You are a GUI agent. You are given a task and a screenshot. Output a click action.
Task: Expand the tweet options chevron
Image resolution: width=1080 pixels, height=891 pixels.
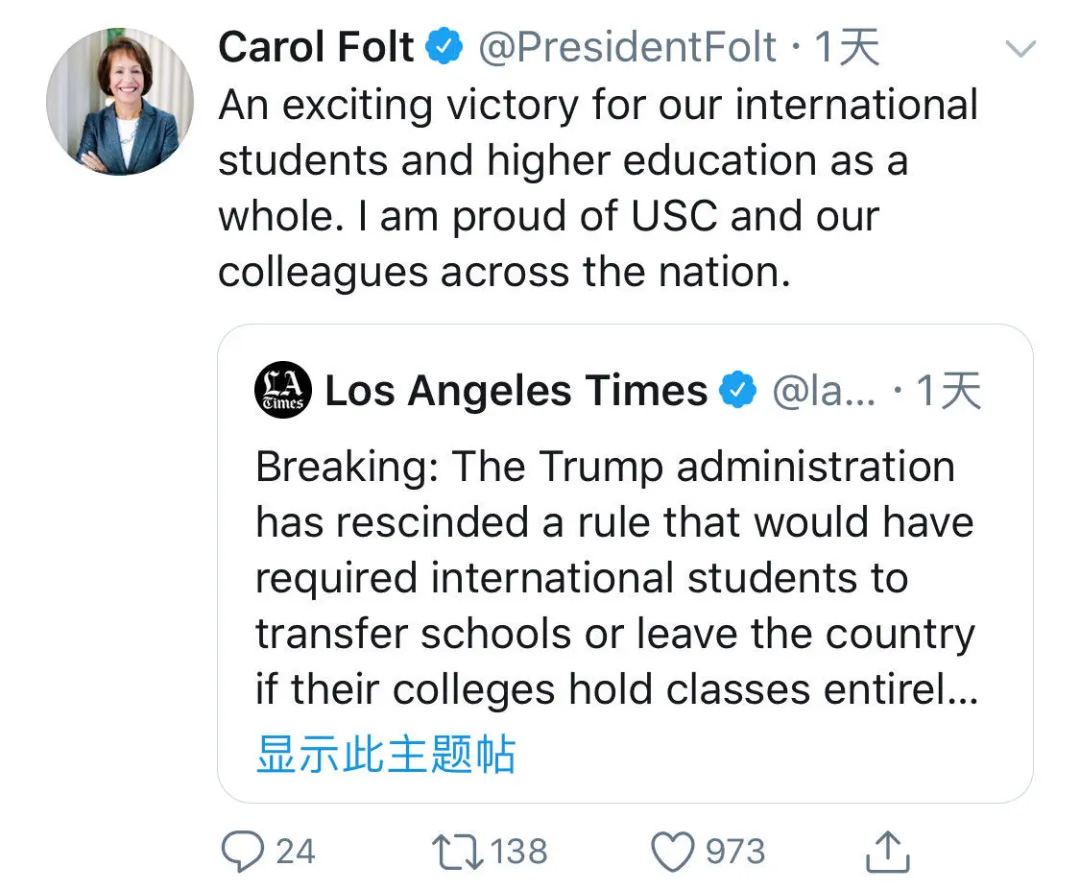click(x=1021, y=47)
